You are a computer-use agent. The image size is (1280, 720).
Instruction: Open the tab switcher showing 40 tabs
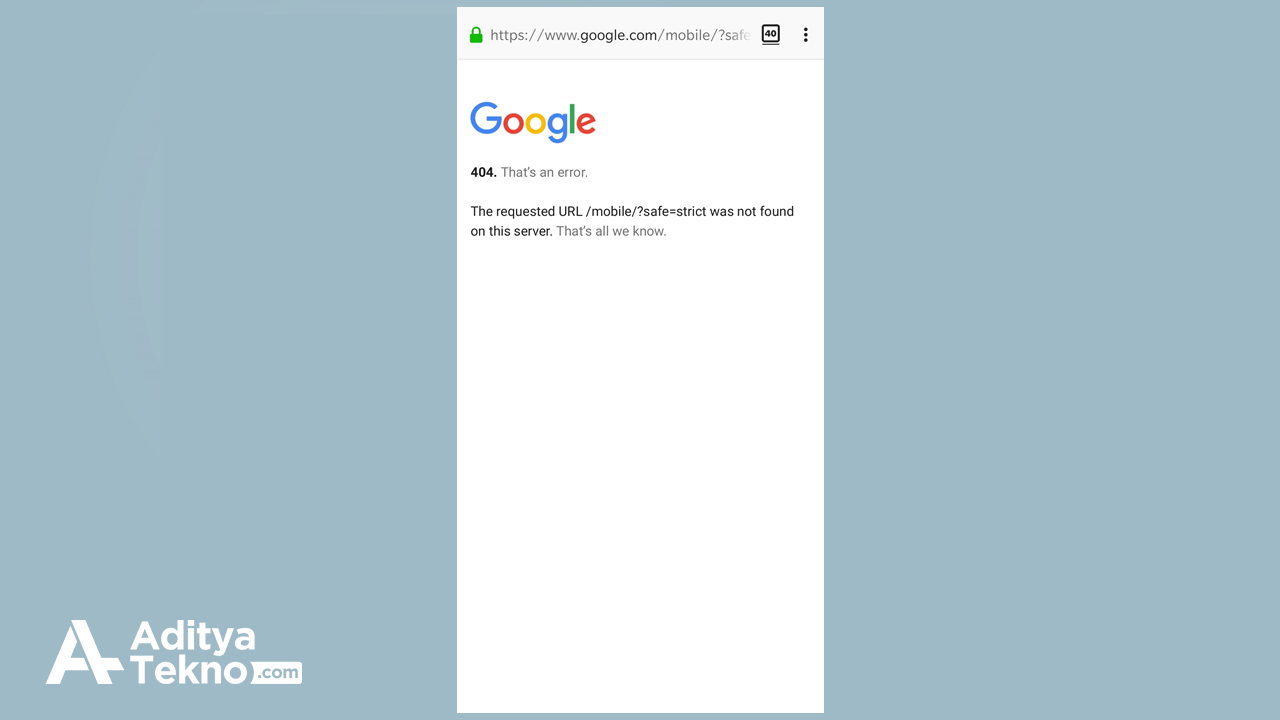point(770,34)
